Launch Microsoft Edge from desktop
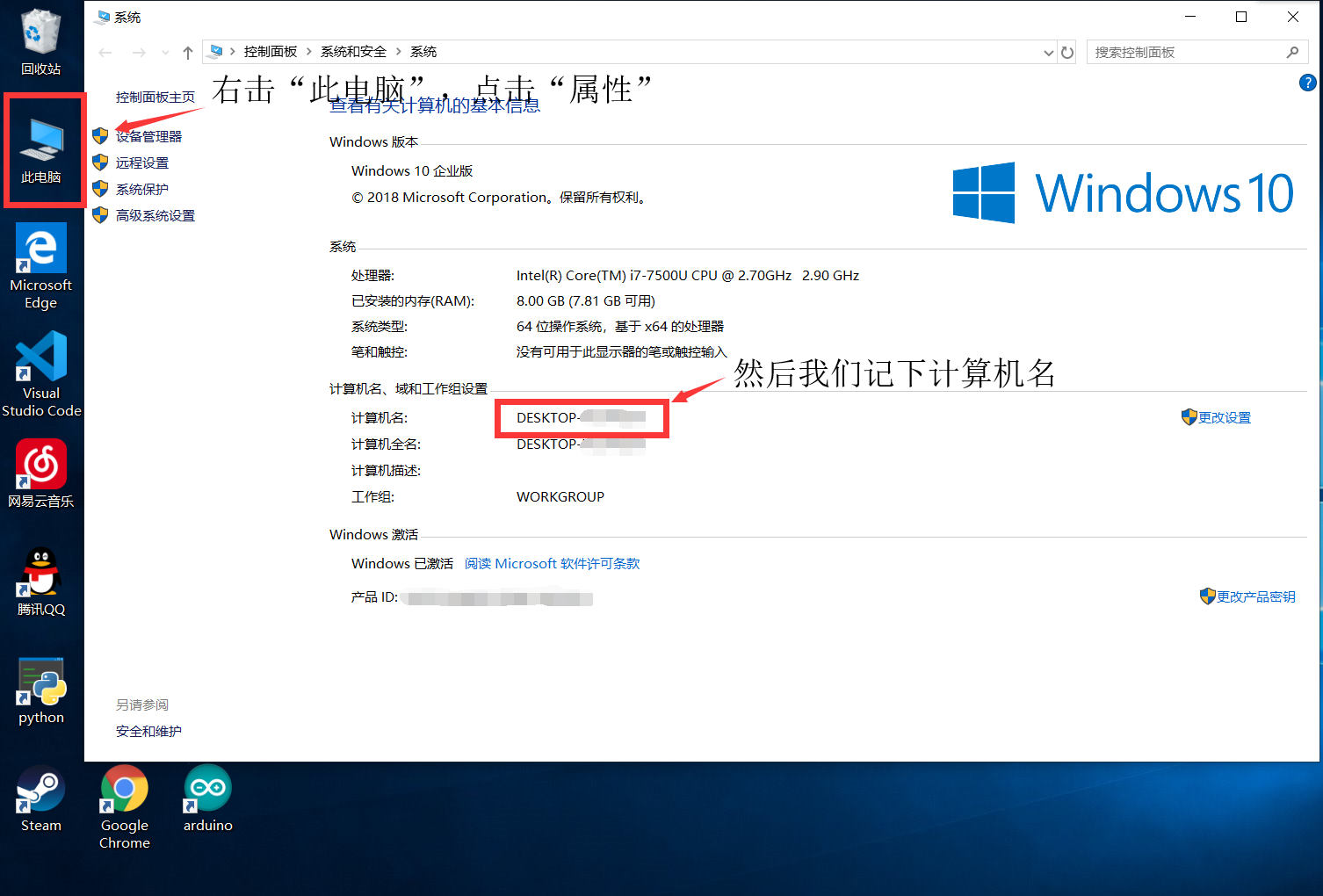This screenshot has height=896, width=1323. coord(41,266)
